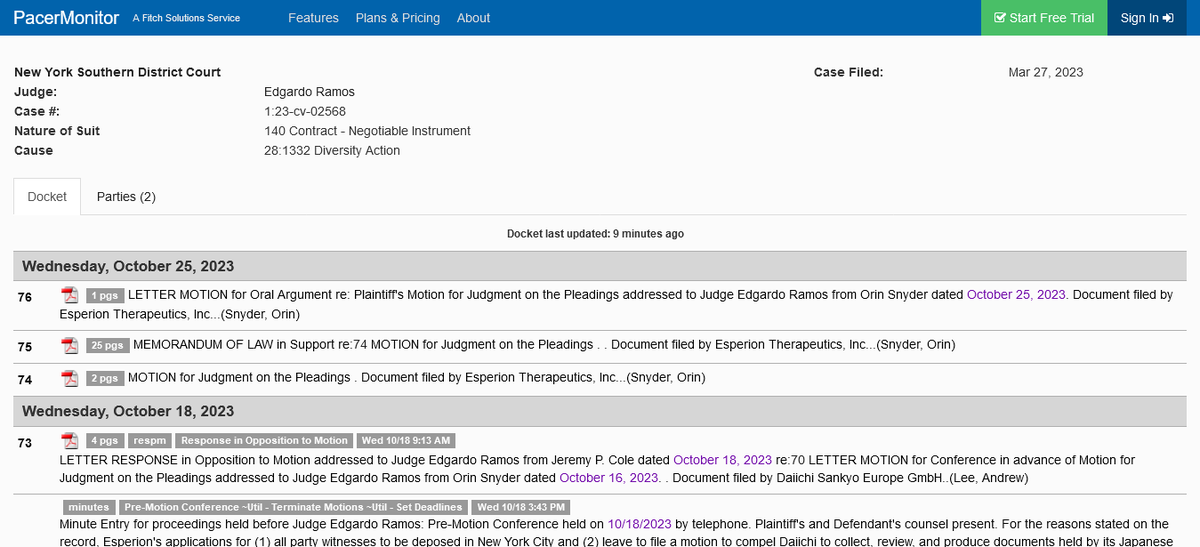
Task: Open PDF icon for docket entry 75
Action: tap(70, 345)
